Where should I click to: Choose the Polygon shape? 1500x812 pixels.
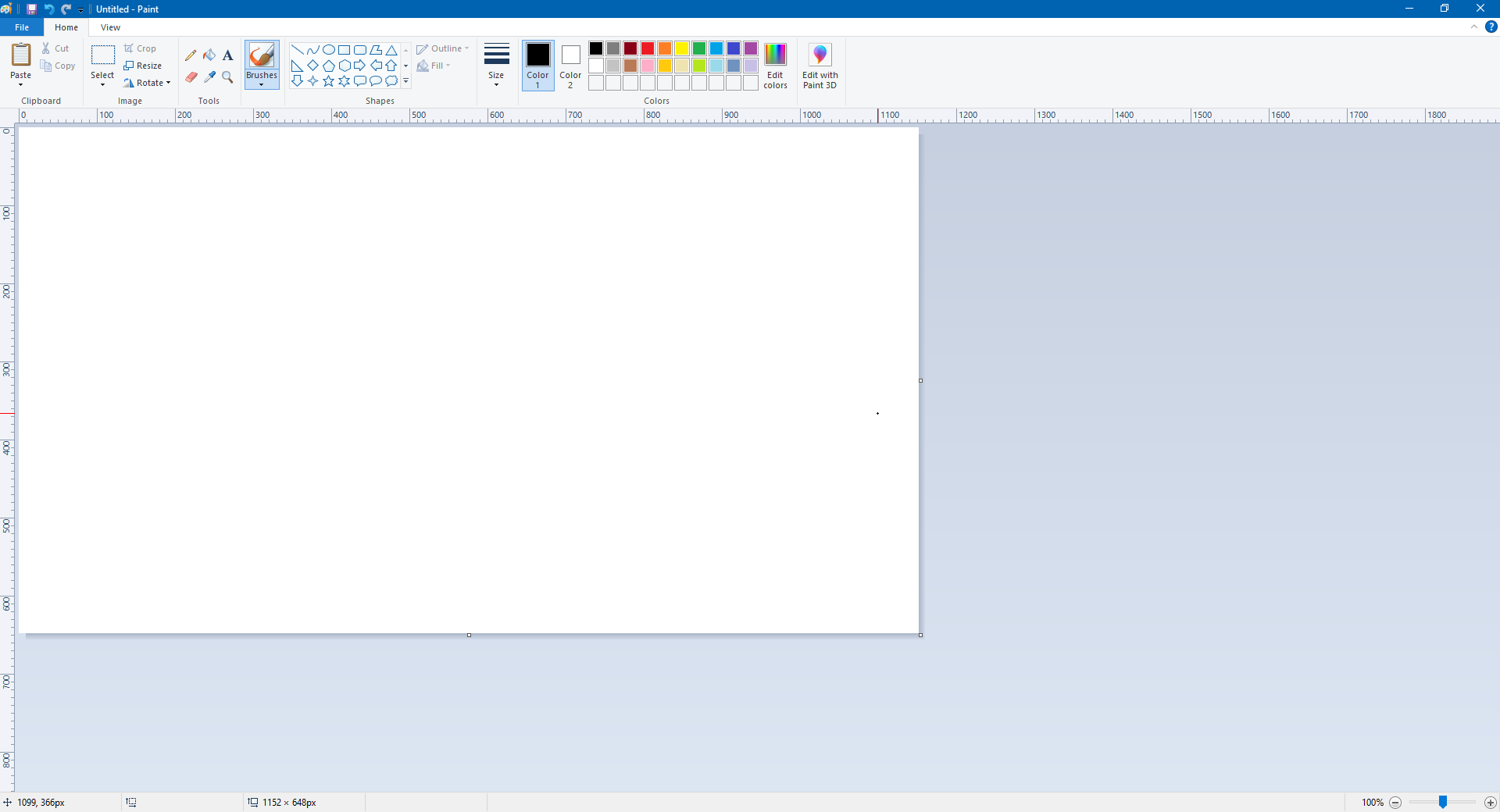pyautogui.click(x=376, y=50)
